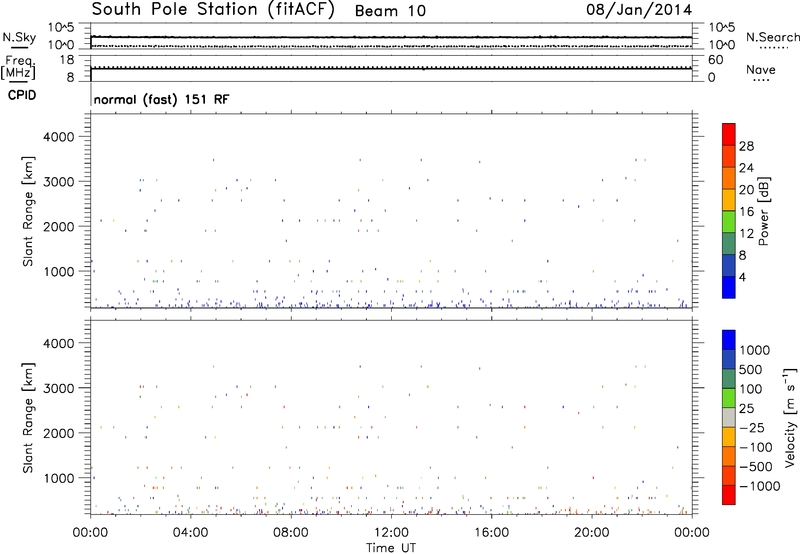Select the 'Freq. [MHz]' axis label
The image size is (800, 554).
point(18,68)
